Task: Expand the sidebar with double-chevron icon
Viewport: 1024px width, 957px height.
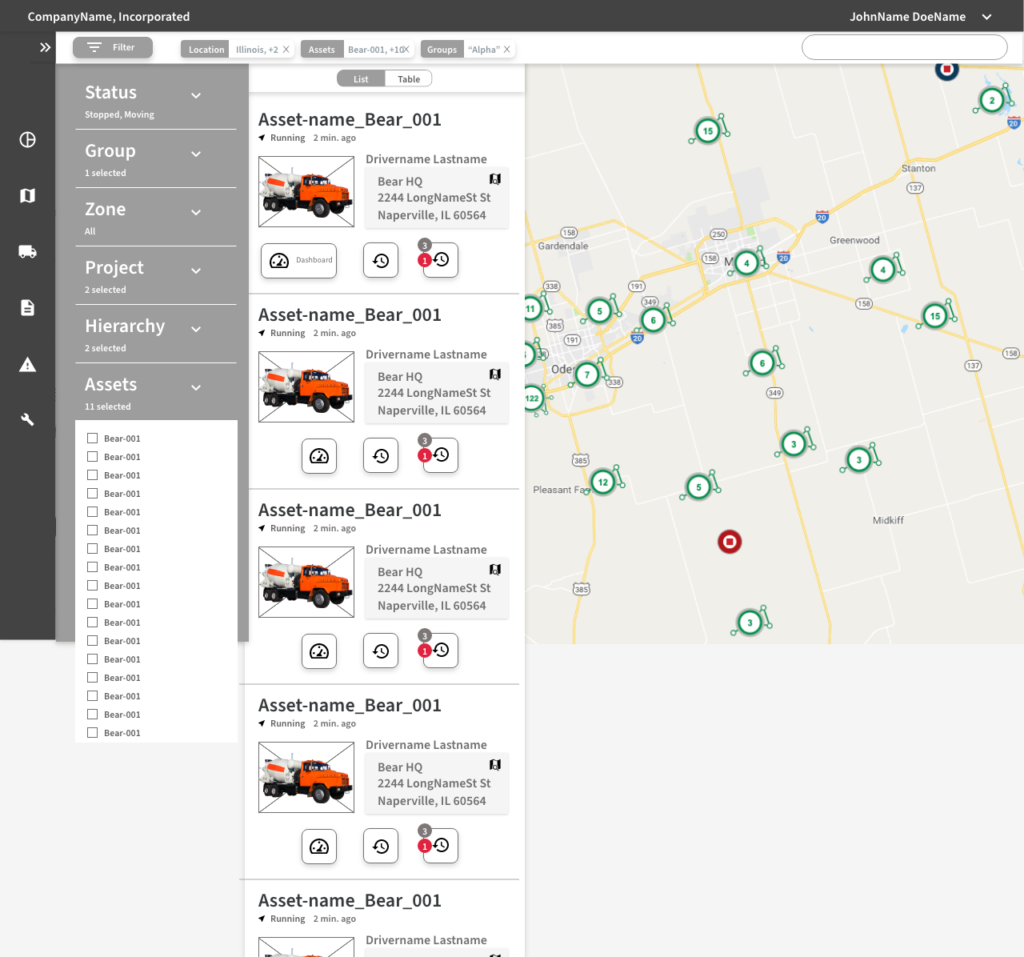Action: click(45, 47)
